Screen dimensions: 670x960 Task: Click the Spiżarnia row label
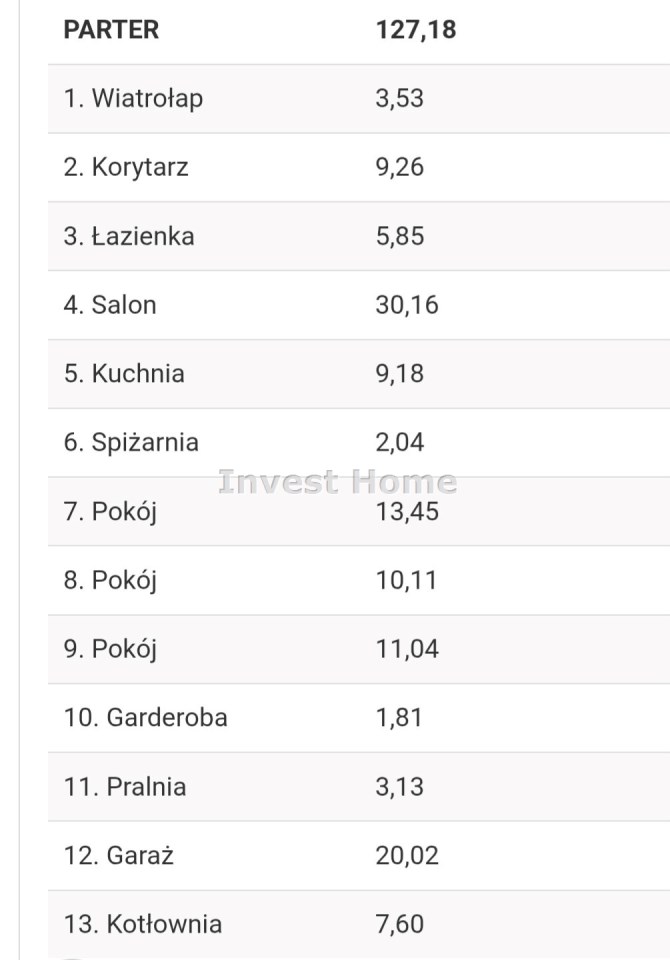click(x=131, y=442)
